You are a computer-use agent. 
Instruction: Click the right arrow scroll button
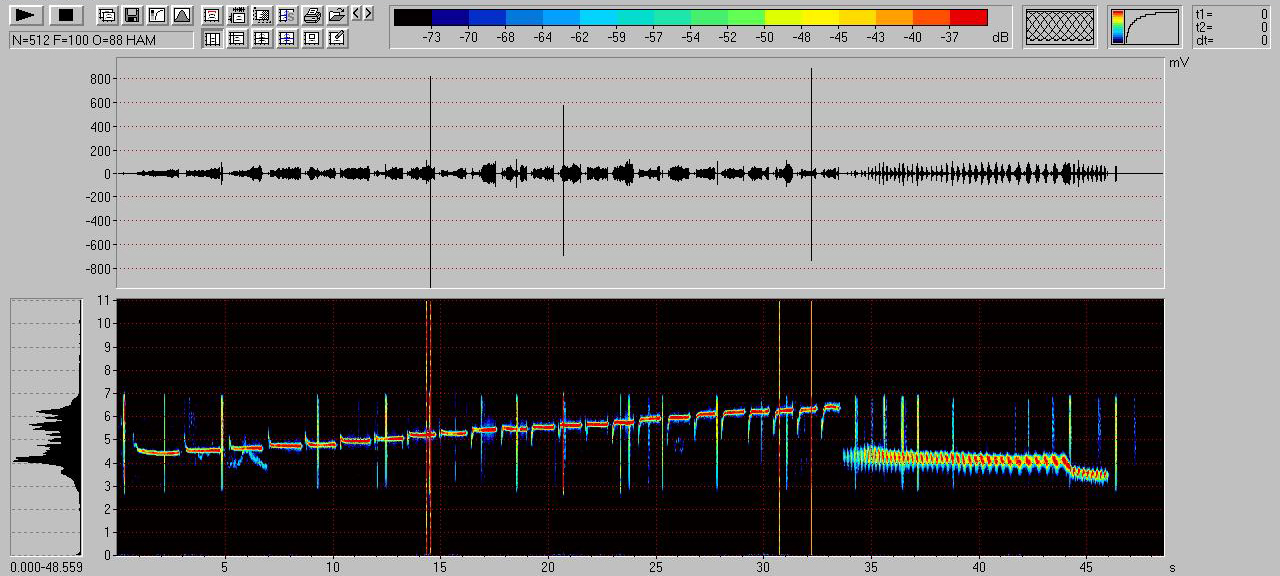click(x=368, y=14)
